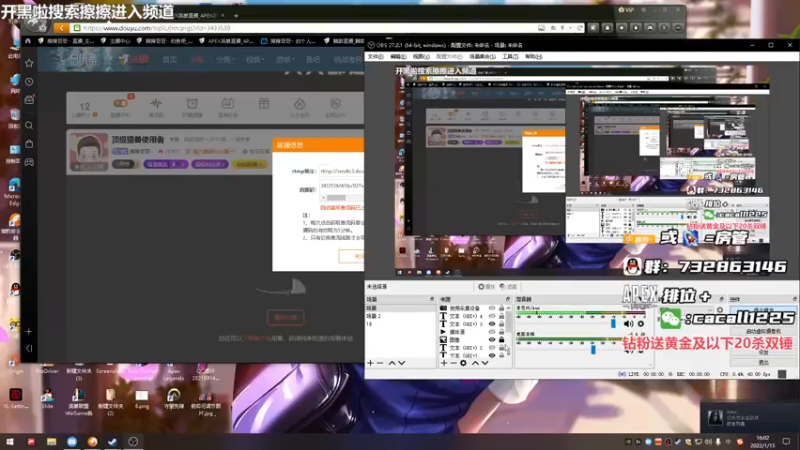Add a new scene in OBS scenes panel
Image resolution: width=800 pixels, height=450 pixels.
[370, 363]
